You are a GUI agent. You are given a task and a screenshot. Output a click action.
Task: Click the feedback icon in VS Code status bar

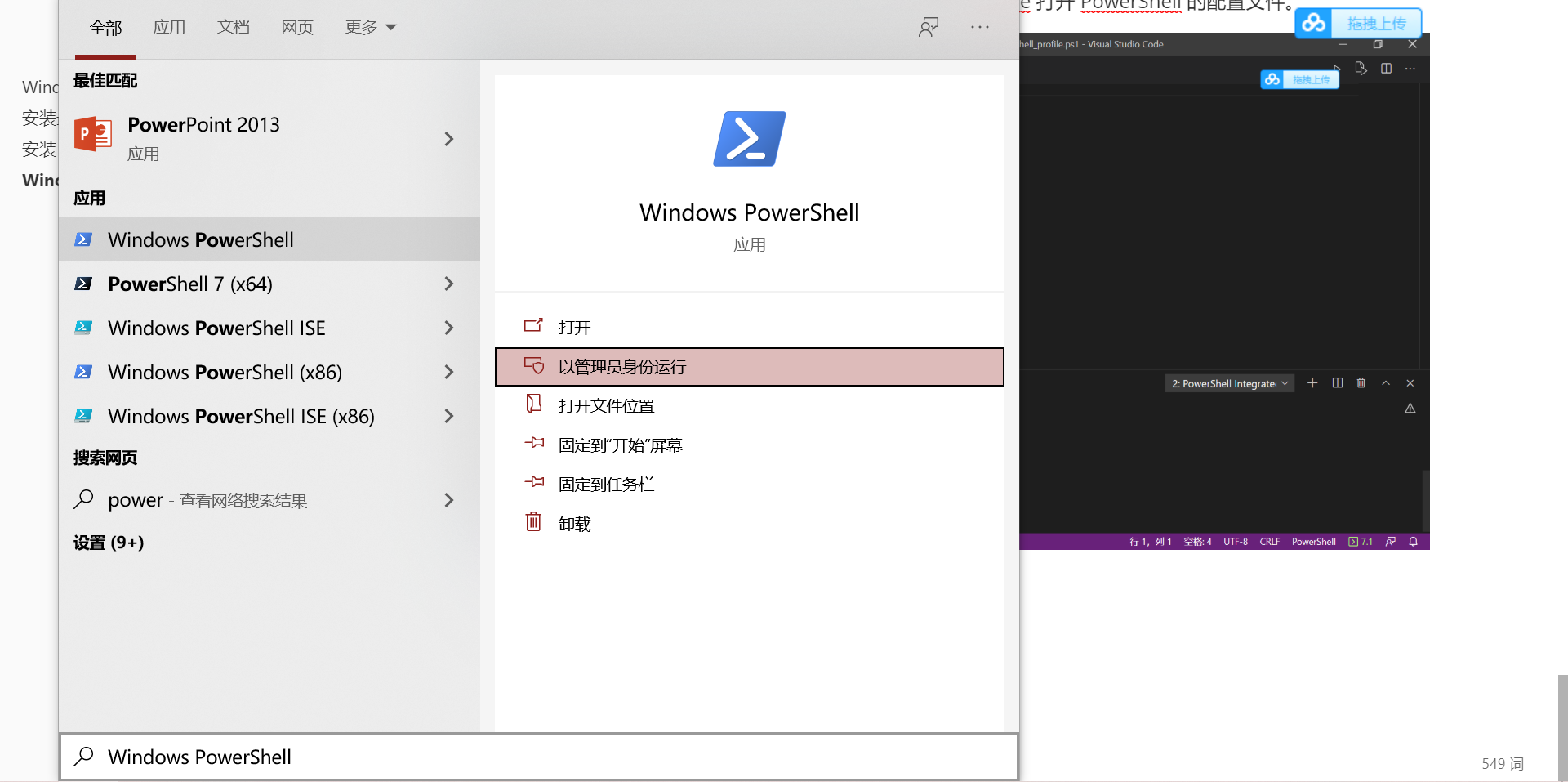click(x=1391, y=541)
